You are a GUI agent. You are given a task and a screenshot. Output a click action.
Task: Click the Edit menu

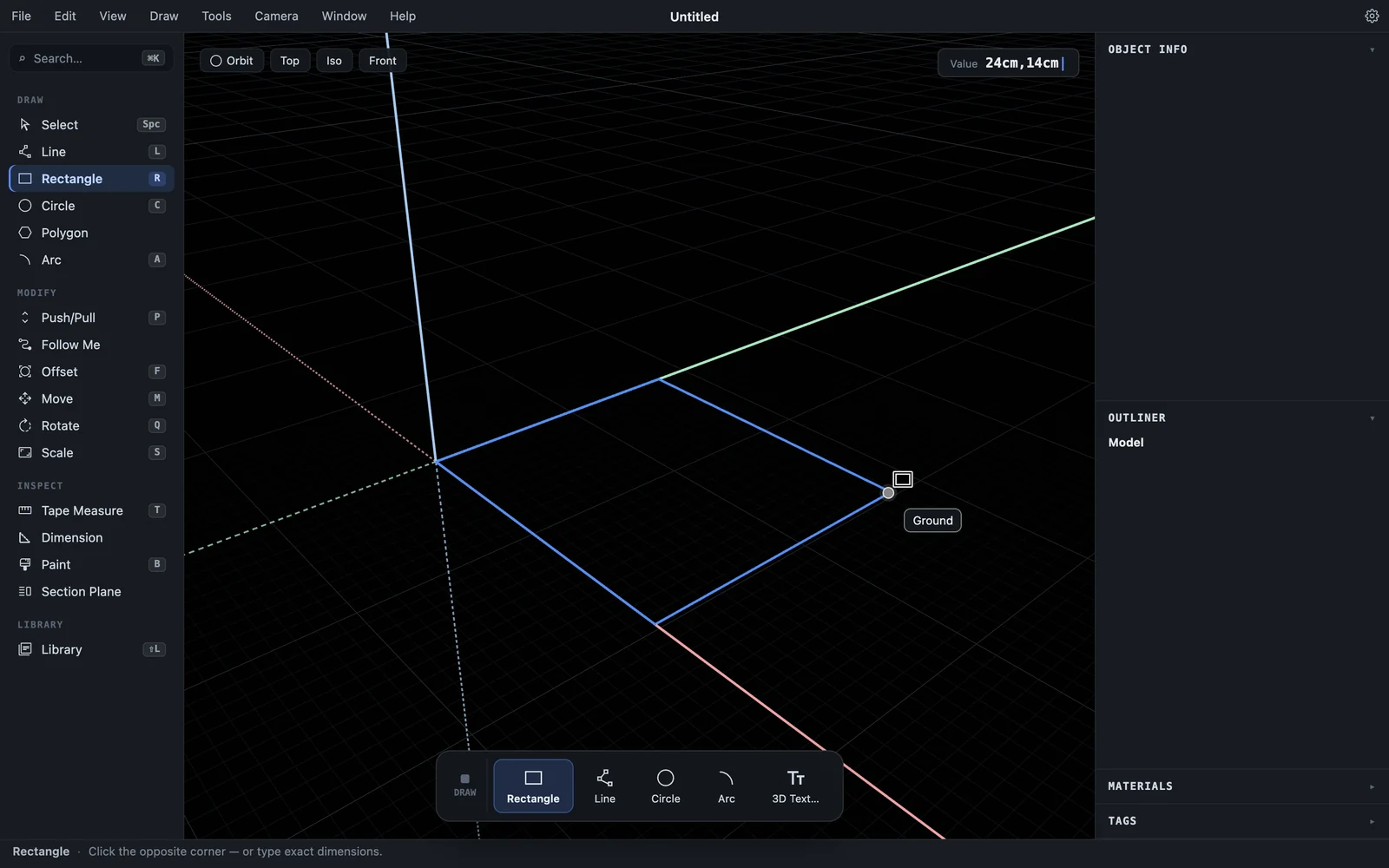click(65, 16)
